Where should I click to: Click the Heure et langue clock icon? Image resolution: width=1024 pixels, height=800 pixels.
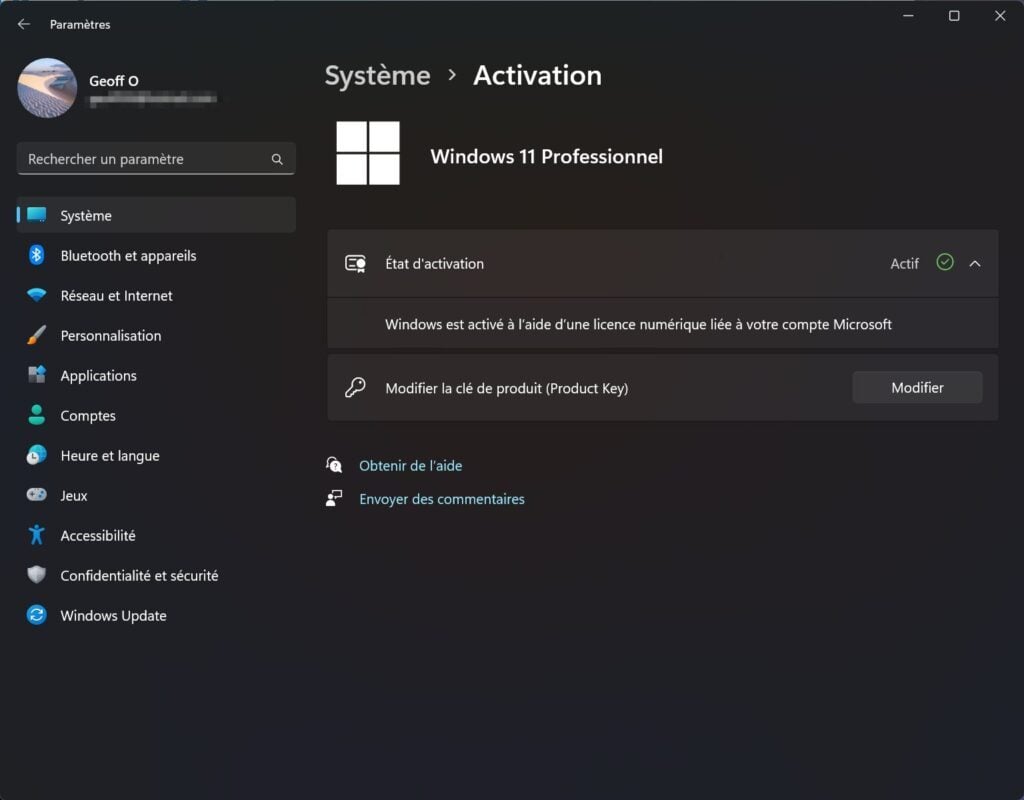pos(37,455)
